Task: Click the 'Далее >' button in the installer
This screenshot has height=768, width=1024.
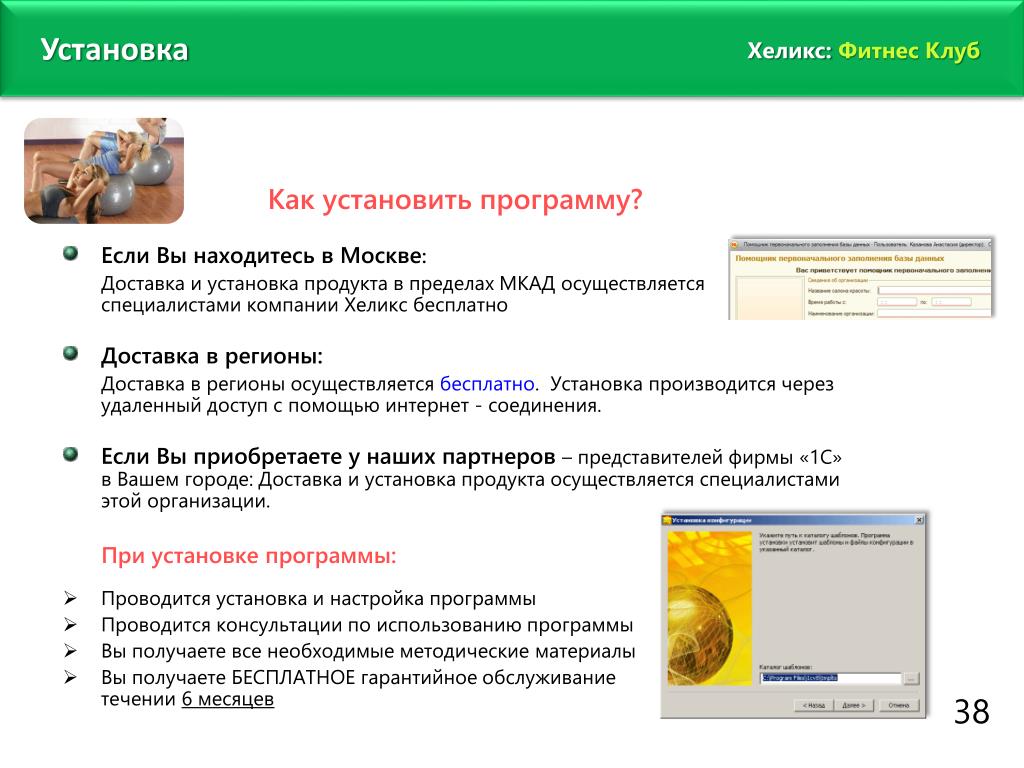Action: click(x=854, y=705)
